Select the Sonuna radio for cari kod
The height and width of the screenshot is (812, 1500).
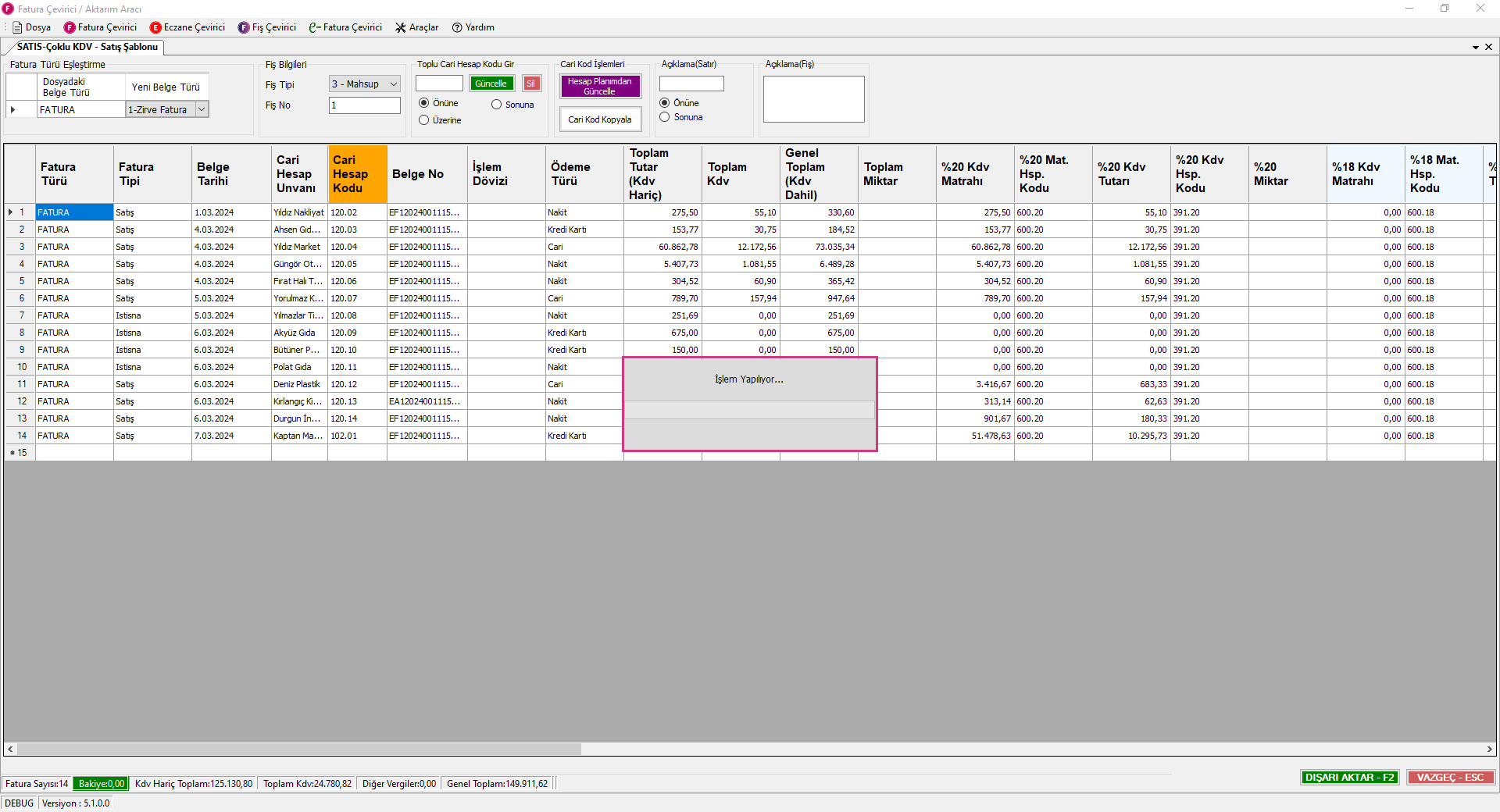click(x=496, y=105)
